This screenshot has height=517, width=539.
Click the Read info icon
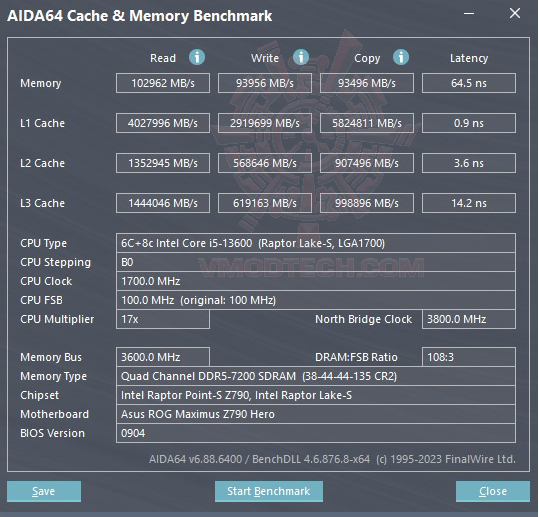pyautogui.click(x=197, y=57)
